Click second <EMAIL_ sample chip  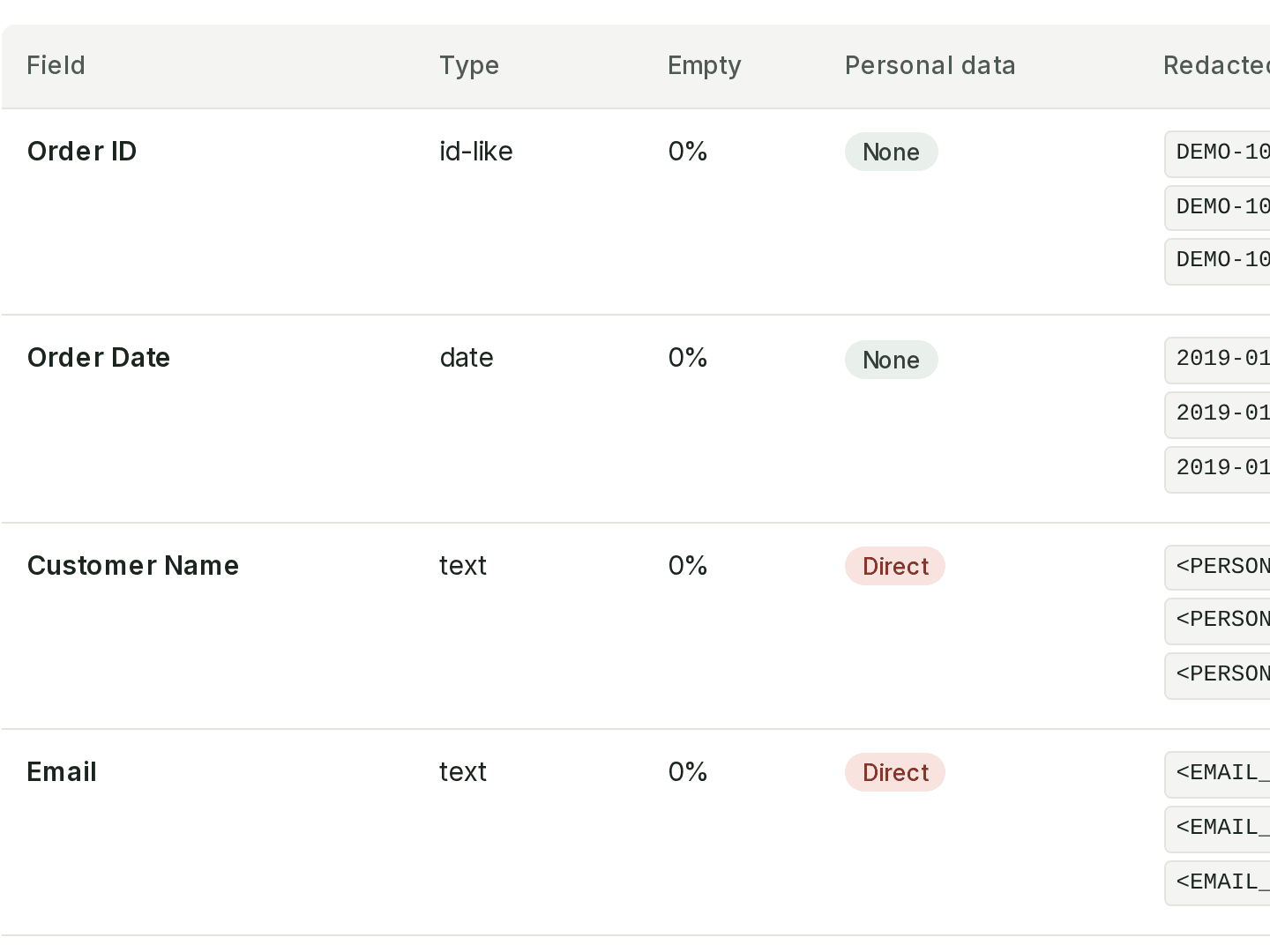click(1218, 829)
